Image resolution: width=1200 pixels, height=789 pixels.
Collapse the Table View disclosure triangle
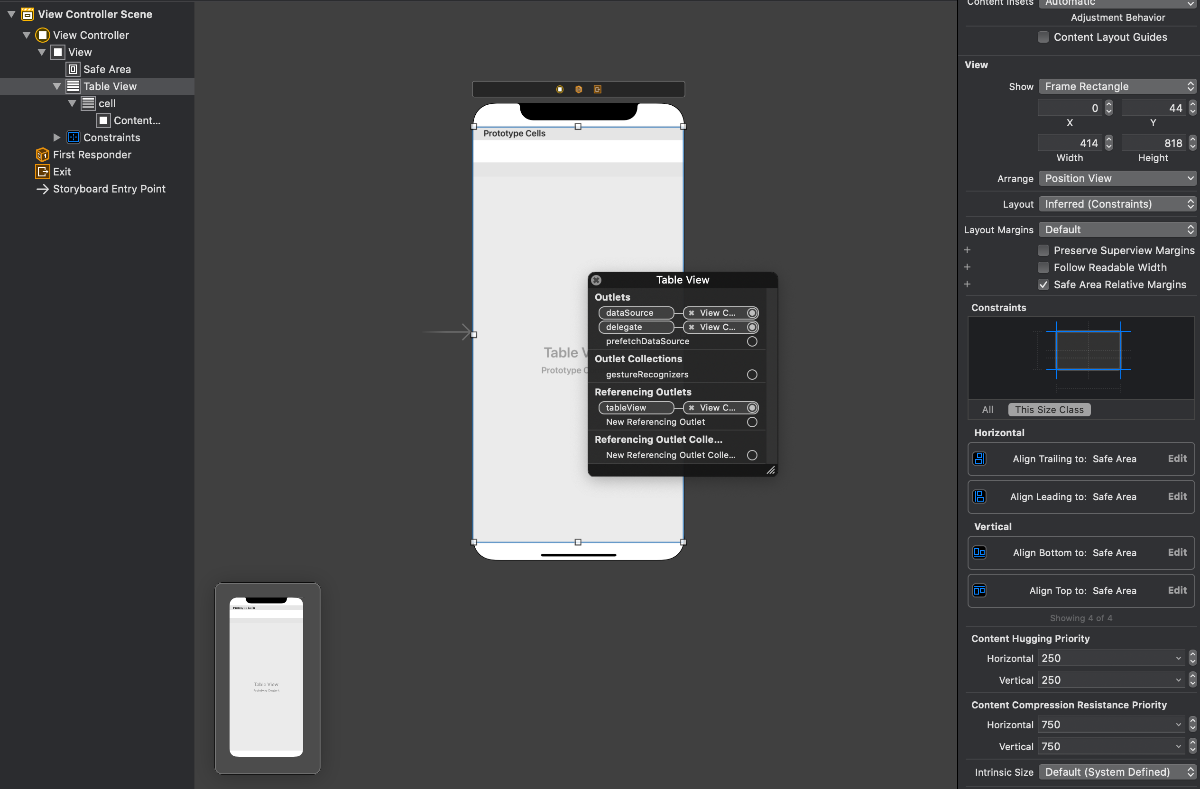(57, 86)
